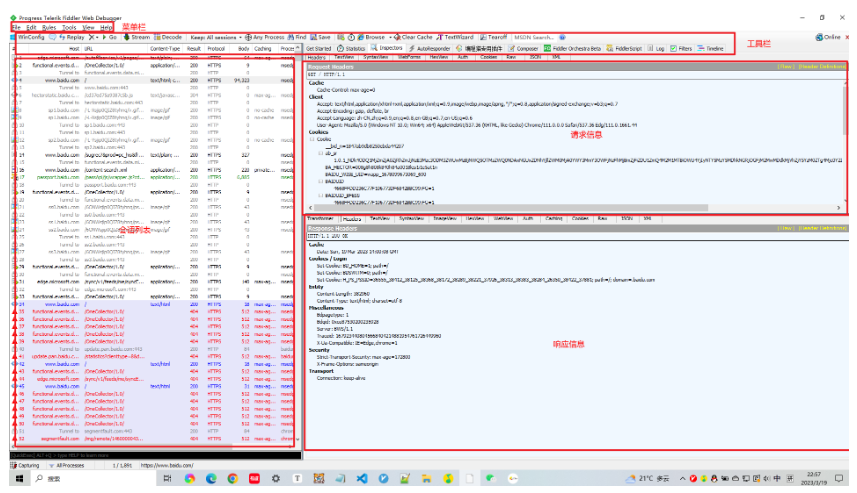Image resolution: width=857 pixels, height=493 pixels.
Task: Switch to the AutoResponder tab
Action: click(430, 49)
